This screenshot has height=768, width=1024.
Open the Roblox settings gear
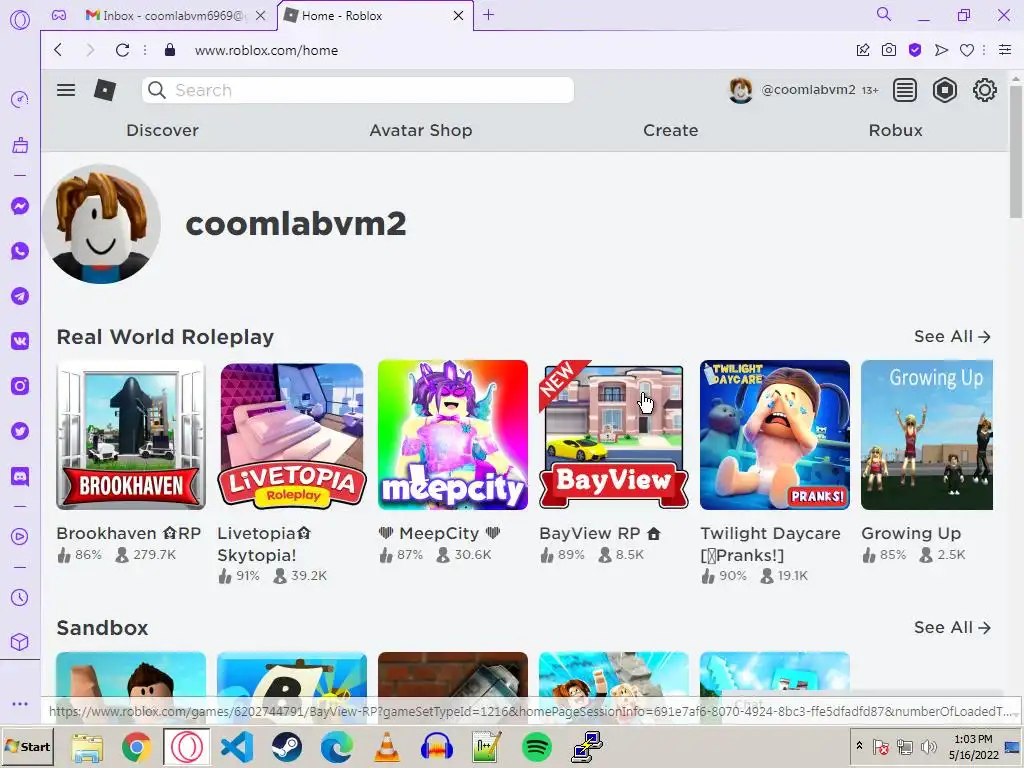984,90
